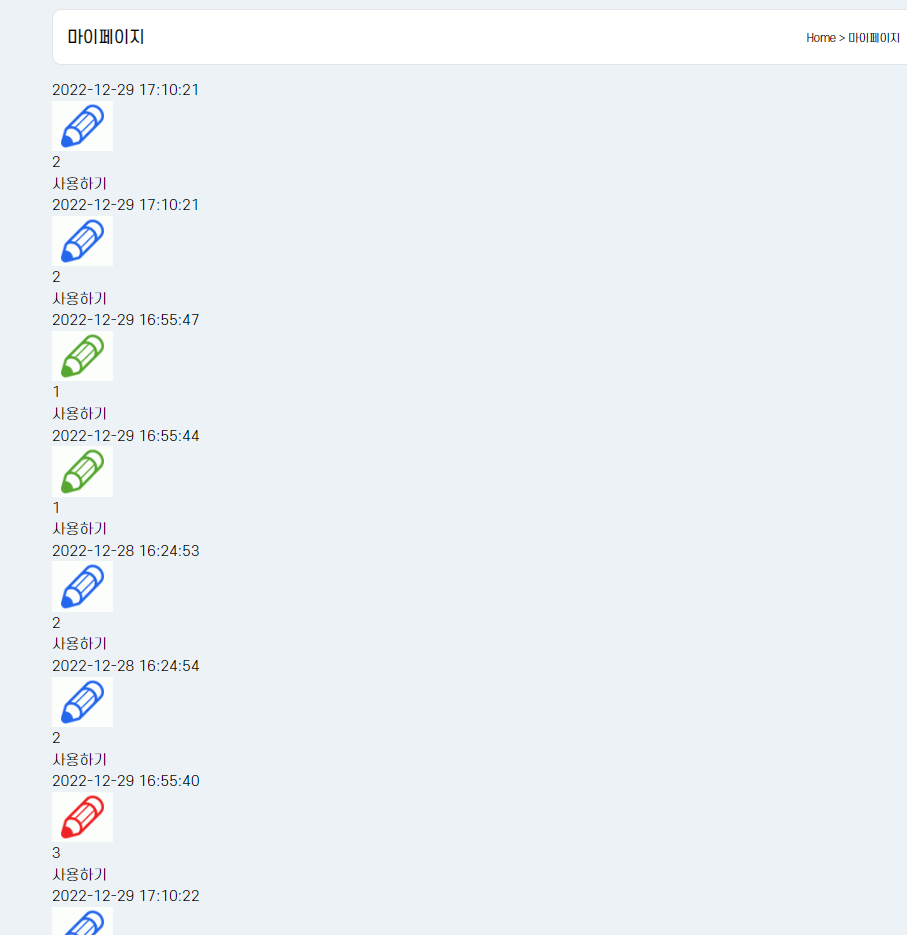Click 마이페이지 in the breadcrumb trail

(x=874, y=38)
